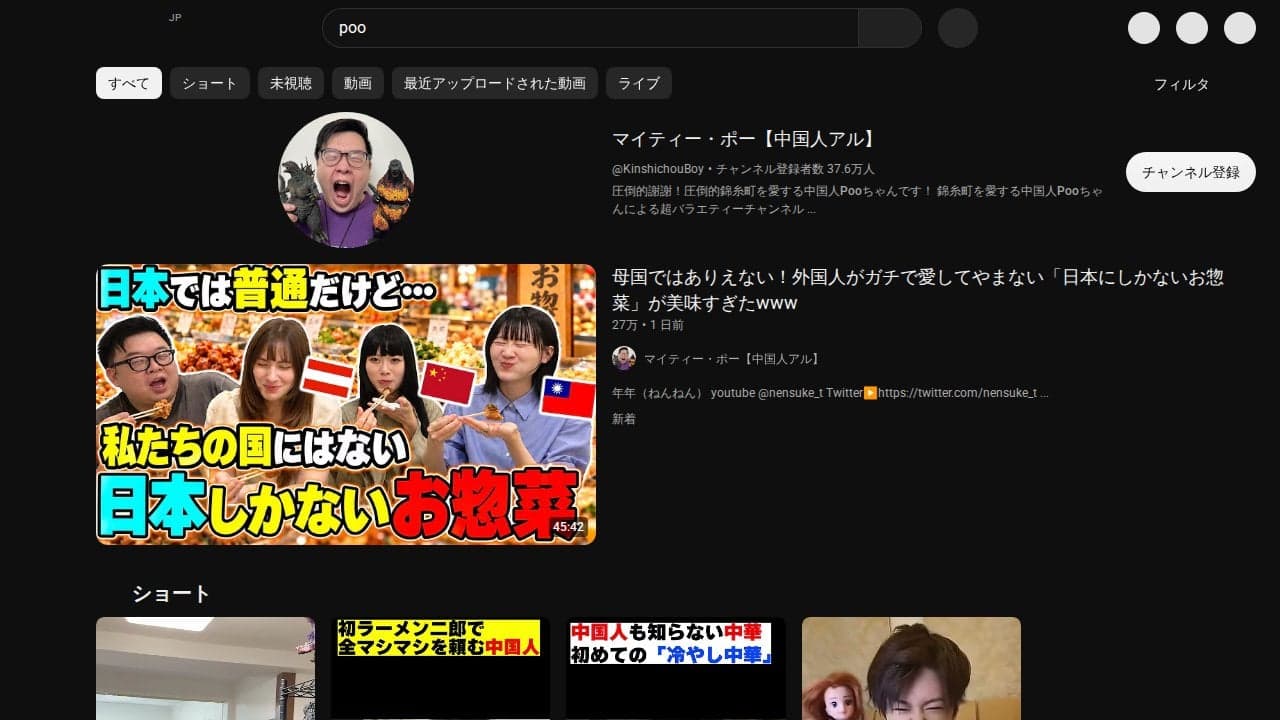Click the 新着 badge
1280x720 pixels.
(x=624, y=419)
